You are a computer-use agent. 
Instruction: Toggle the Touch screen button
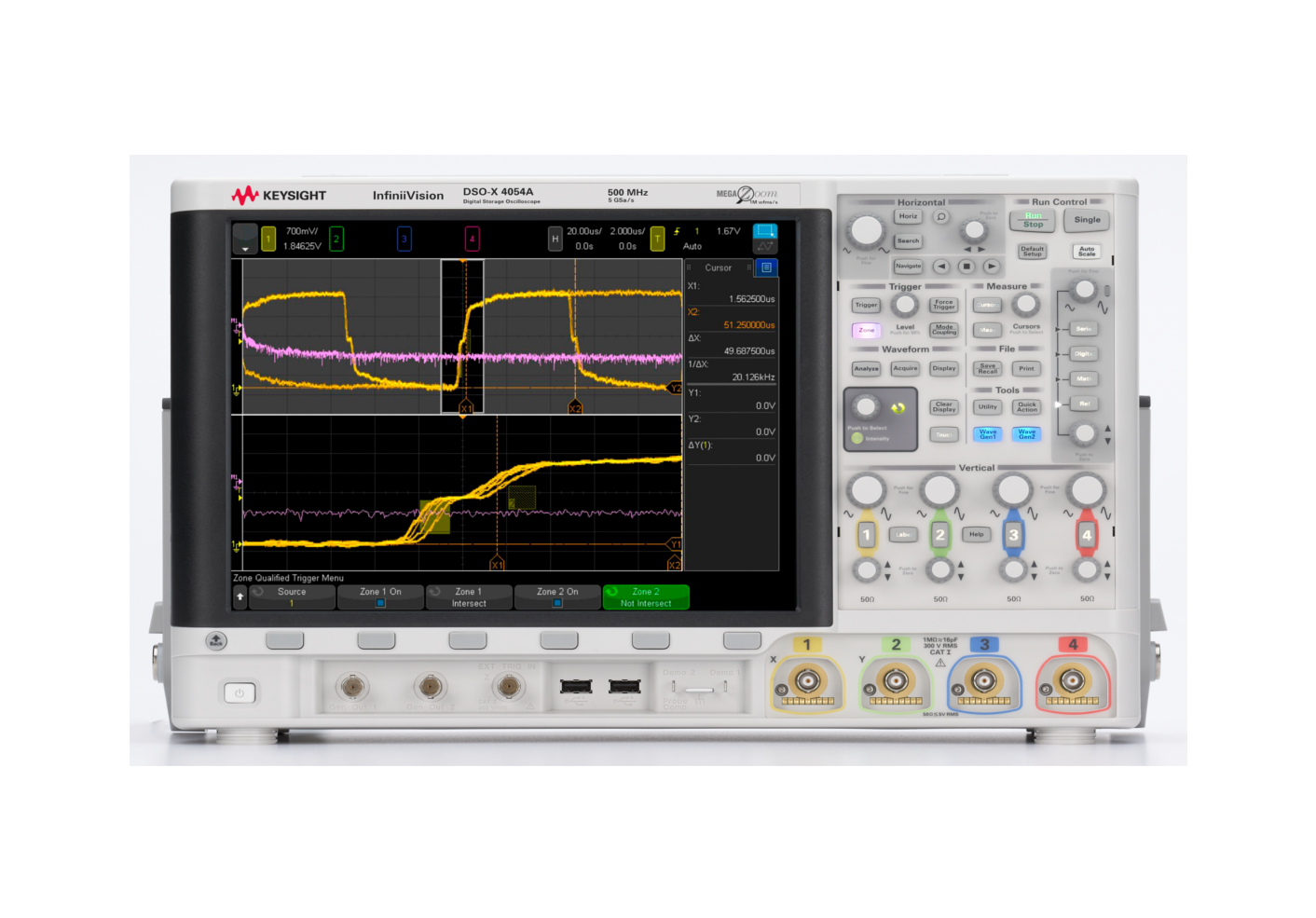944,435
